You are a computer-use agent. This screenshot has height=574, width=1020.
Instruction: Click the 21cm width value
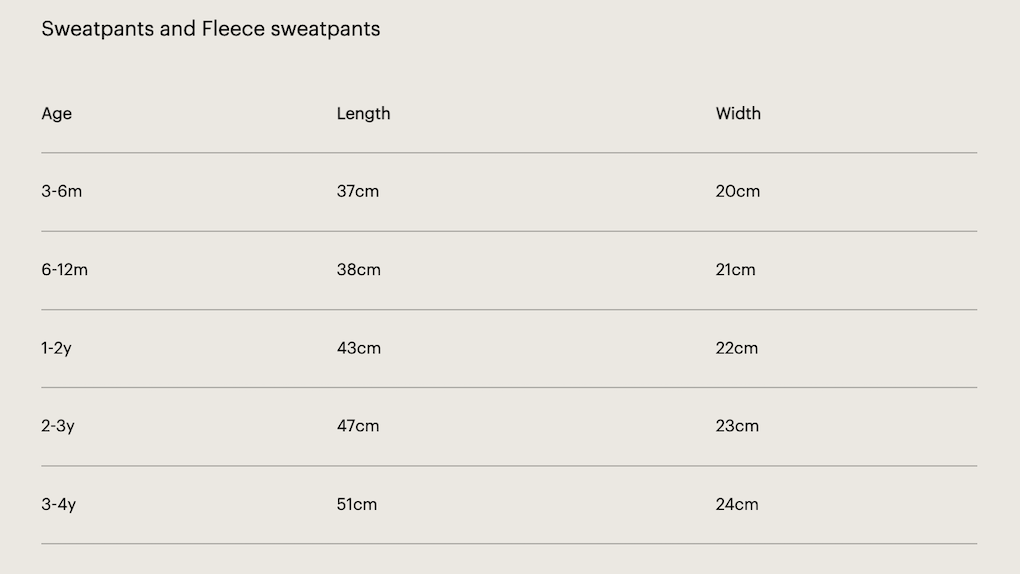coord(736,270)
